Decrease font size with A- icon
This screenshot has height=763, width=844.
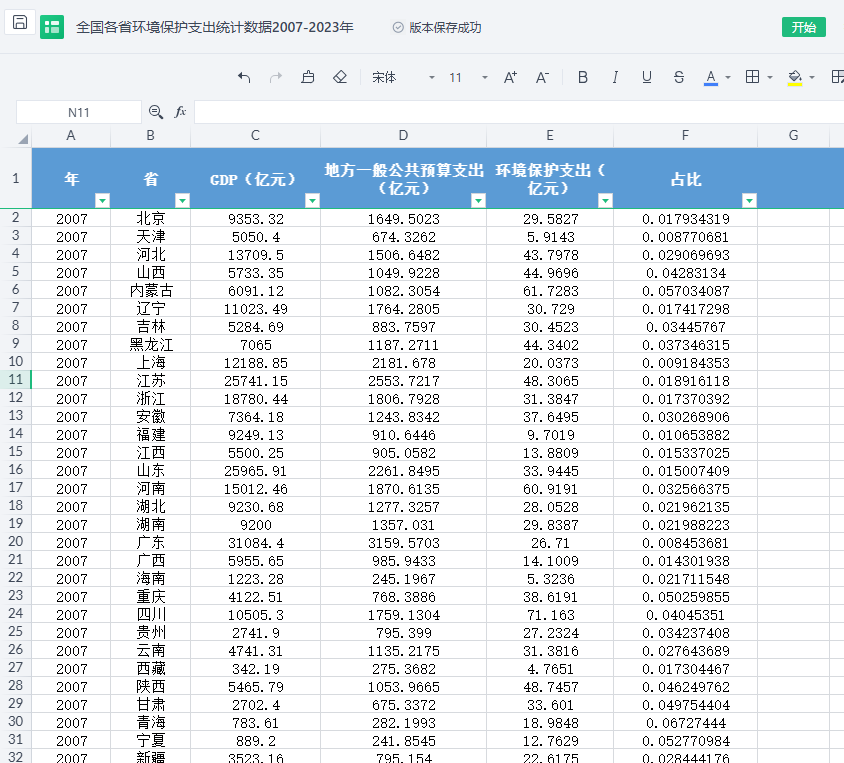pos(543,77)
